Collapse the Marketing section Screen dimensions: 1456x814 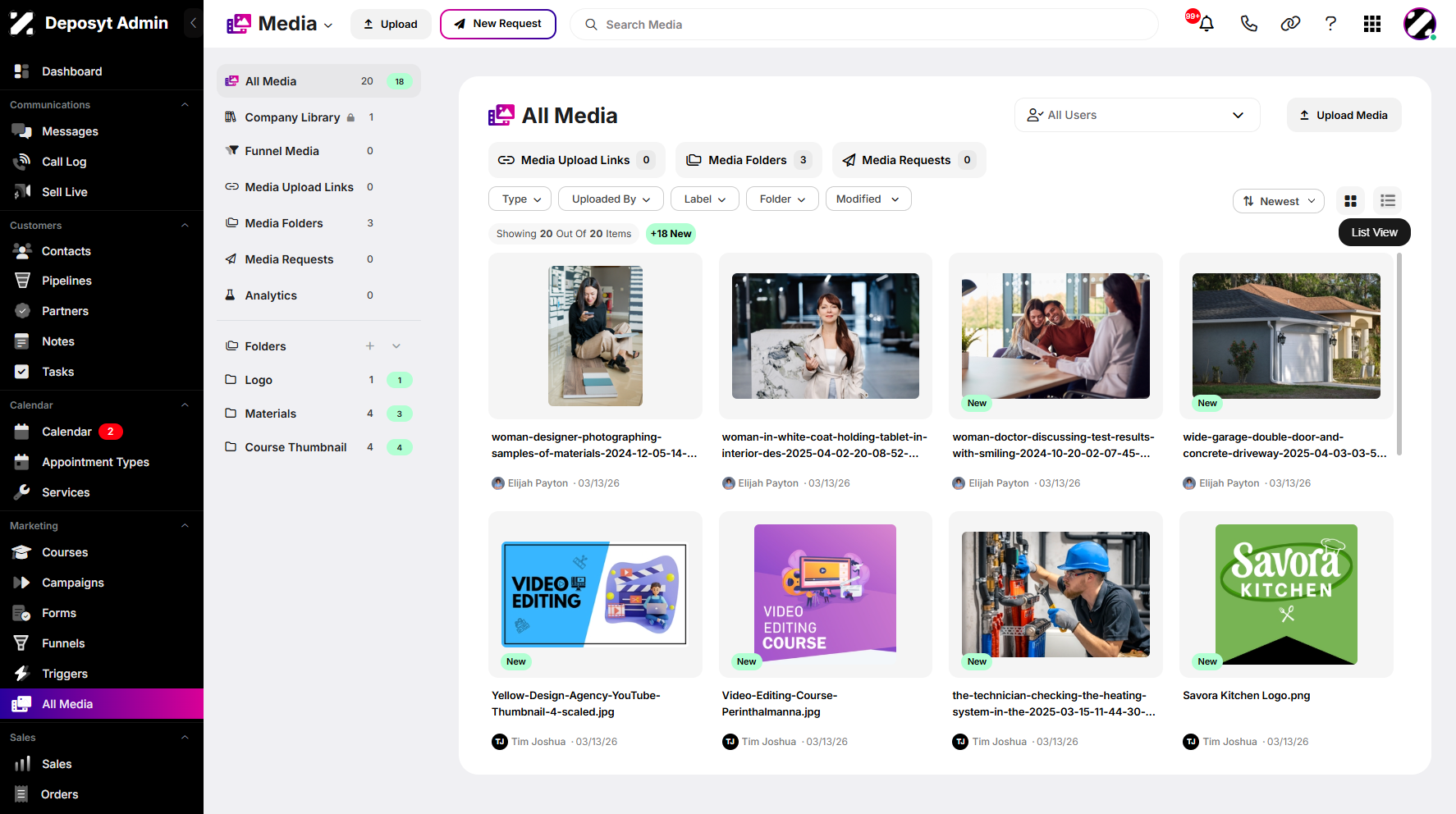pos(185,526)
